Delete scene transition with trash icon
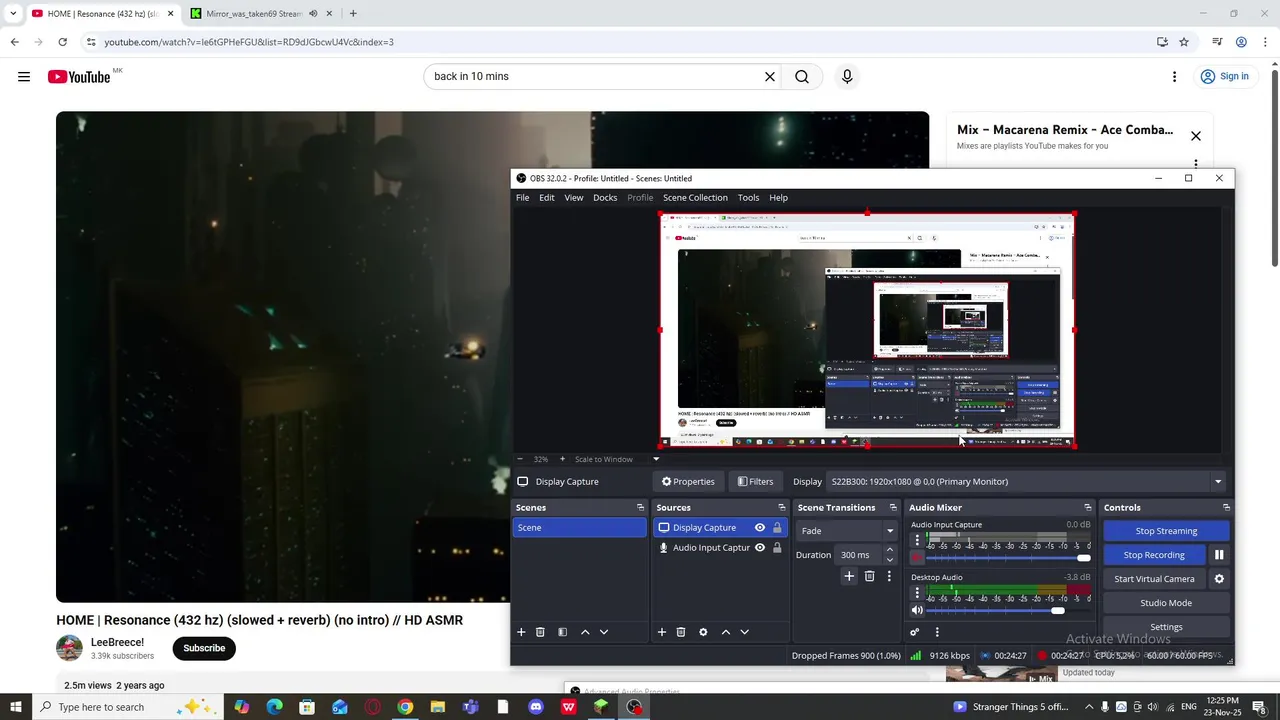This screenshot has height=720, width=1280. click(x=869, y=576)
